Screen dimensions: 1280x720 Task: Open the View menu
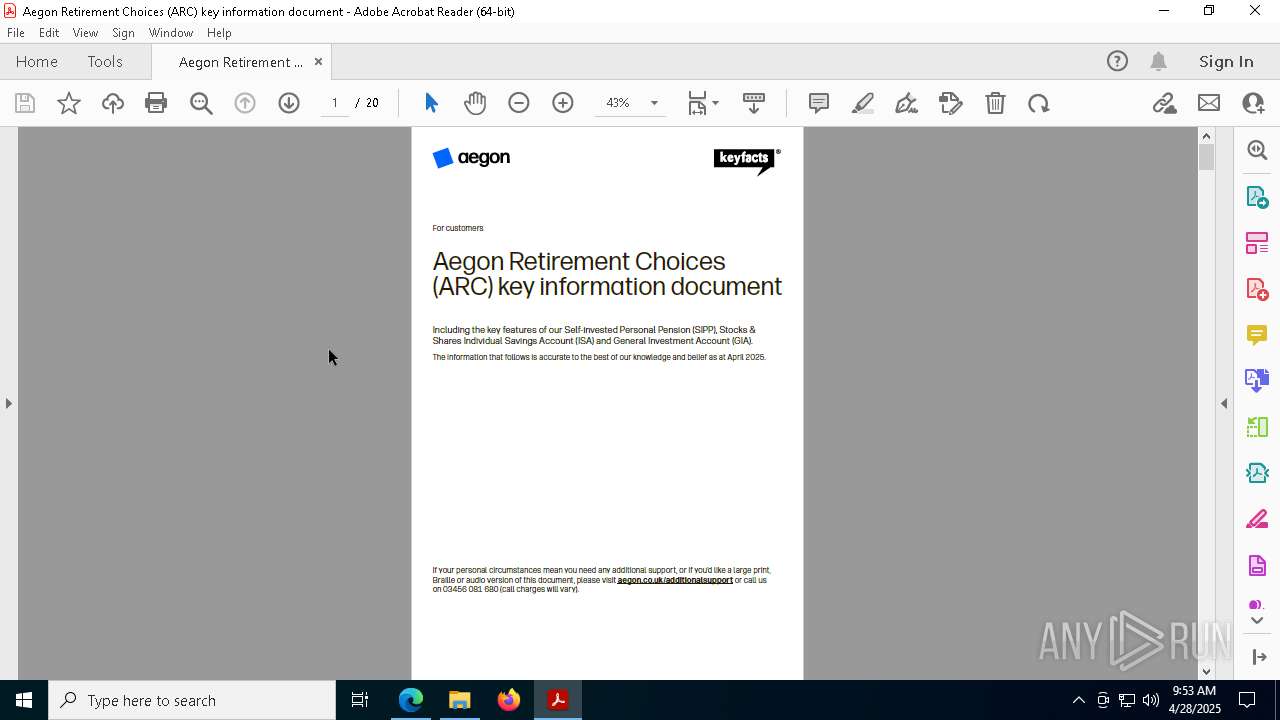coord(85,32)
